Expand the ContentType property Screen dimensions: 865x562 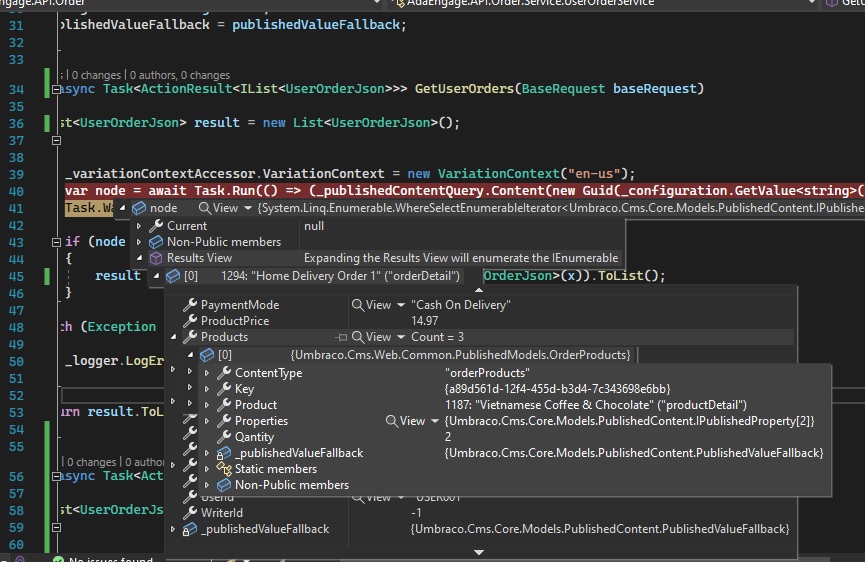[x=207, y=373]
